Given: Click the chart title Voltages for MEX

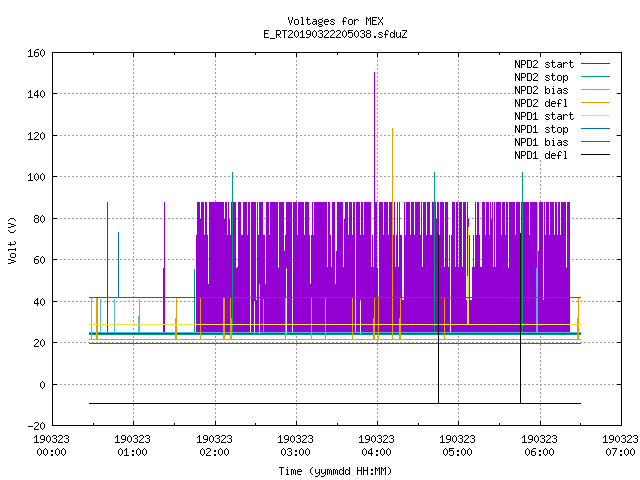Looking at the screenshot, I should pyautogui.click(x=335, y=21).
